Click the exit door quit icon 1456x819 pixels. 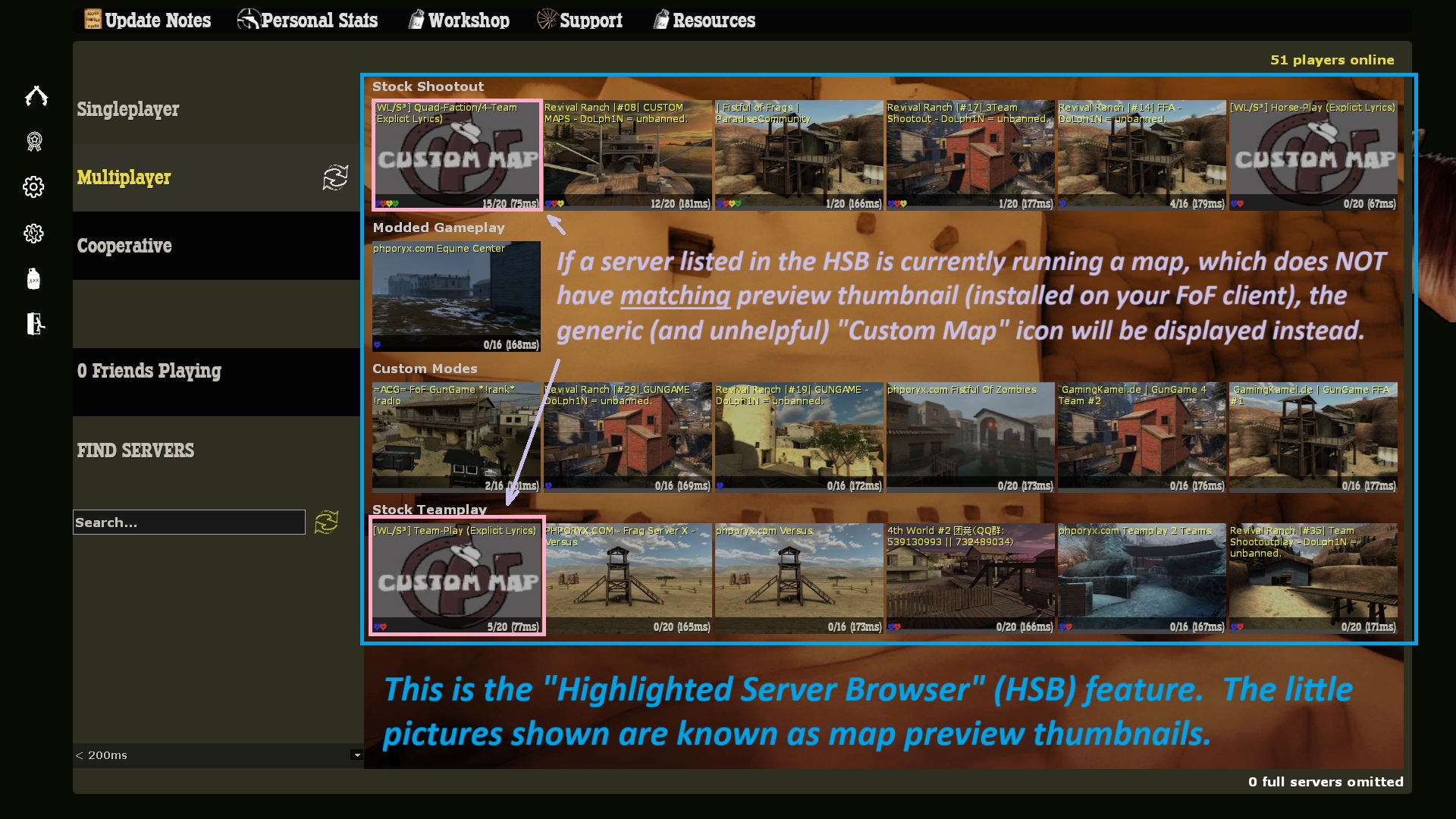(x=35, y=324)
